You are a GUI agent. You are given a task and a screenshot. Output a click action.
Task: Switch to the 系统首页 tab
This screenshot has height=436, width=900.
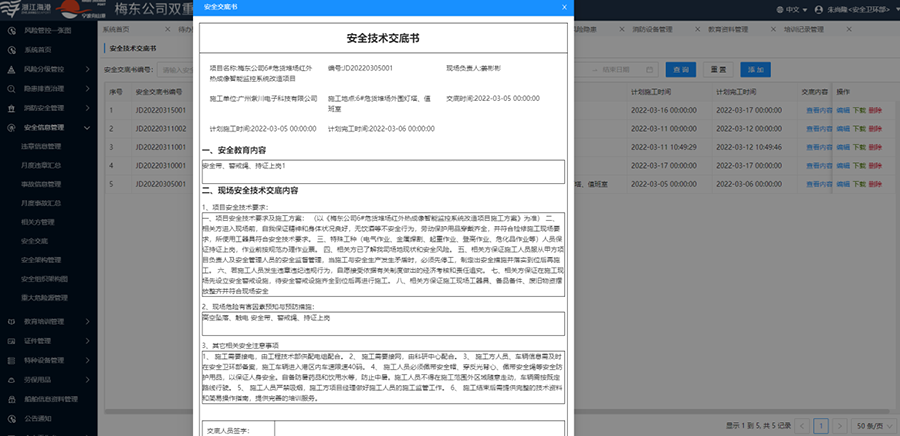pos(116,29)
